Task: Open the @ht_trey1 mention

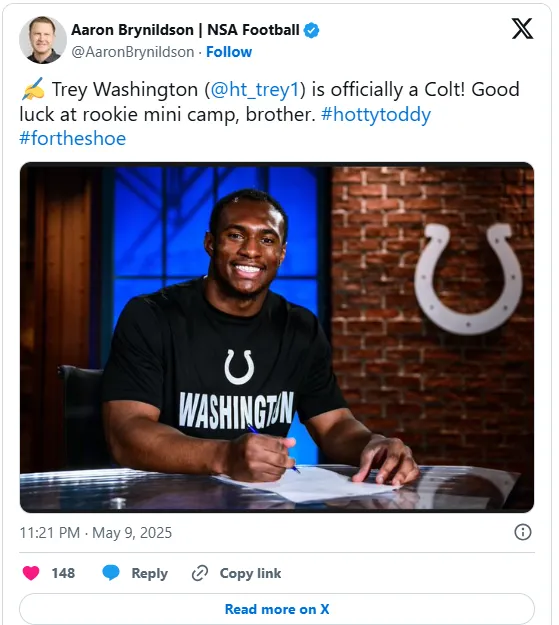Action: 254,89
